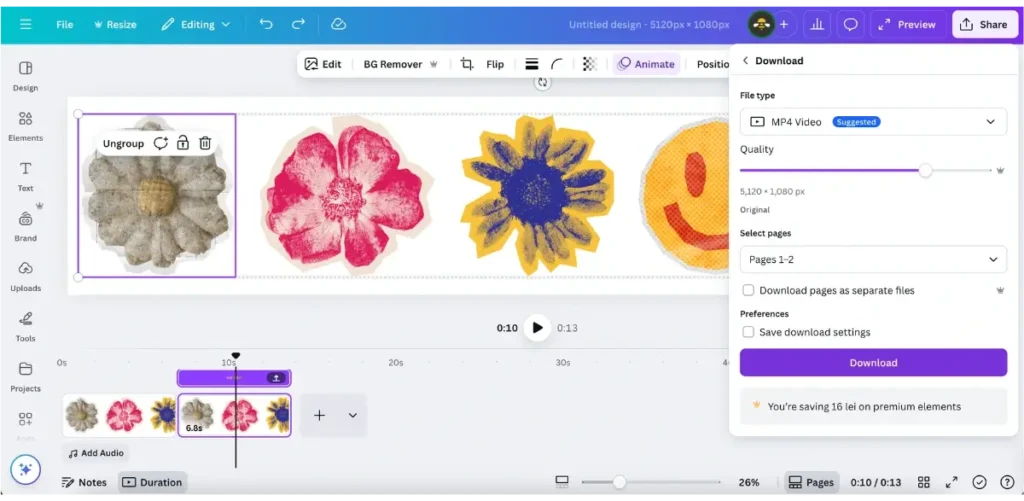Check Save download settings option
This screenshot has height=501, width=1024.
click(748, 332)
